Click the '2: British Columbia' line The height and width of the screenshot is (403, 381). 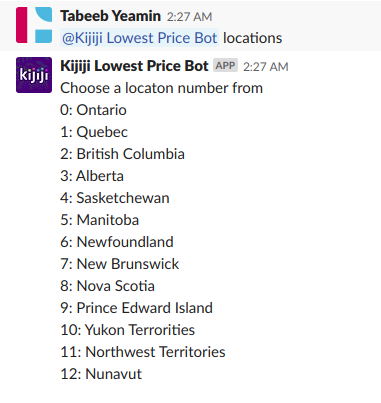pyautogui.click(x=122, y=154)
